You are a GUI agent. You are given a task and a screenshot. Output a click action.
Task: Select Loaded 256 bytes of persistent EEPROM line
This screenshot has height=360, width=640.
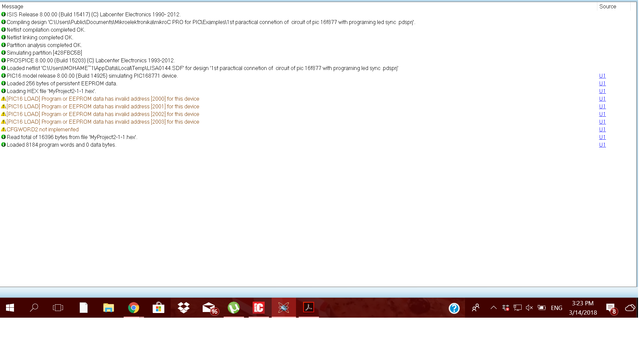point(62,83)
